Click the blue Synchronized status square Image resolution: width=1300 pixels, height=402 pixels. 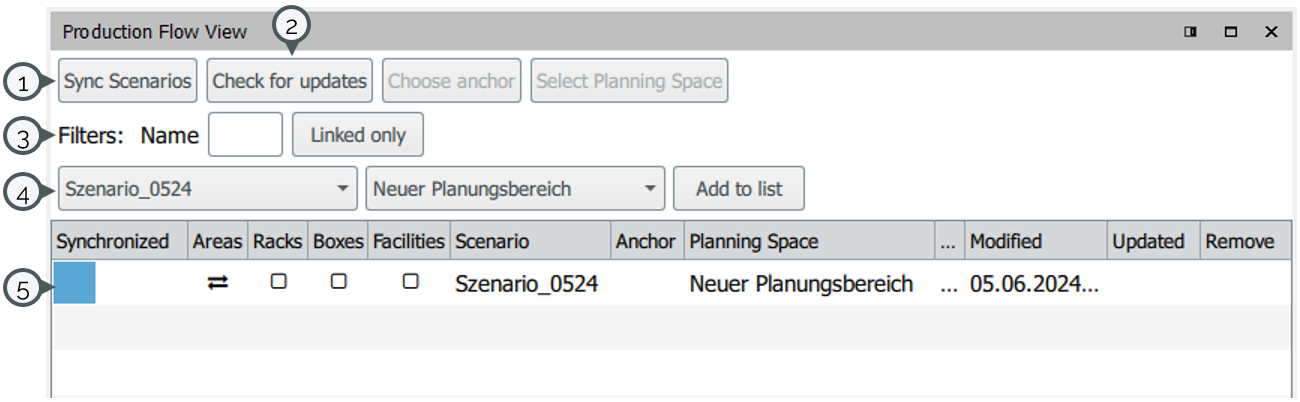pyautogui.click(x=75, y=283)
